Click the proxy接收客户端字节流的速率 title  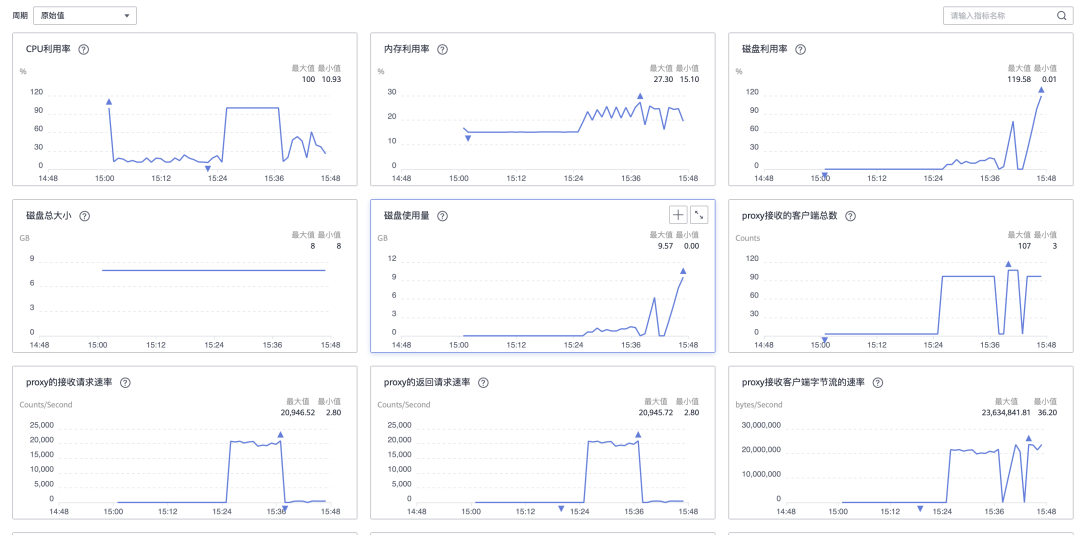coord(803,383)
